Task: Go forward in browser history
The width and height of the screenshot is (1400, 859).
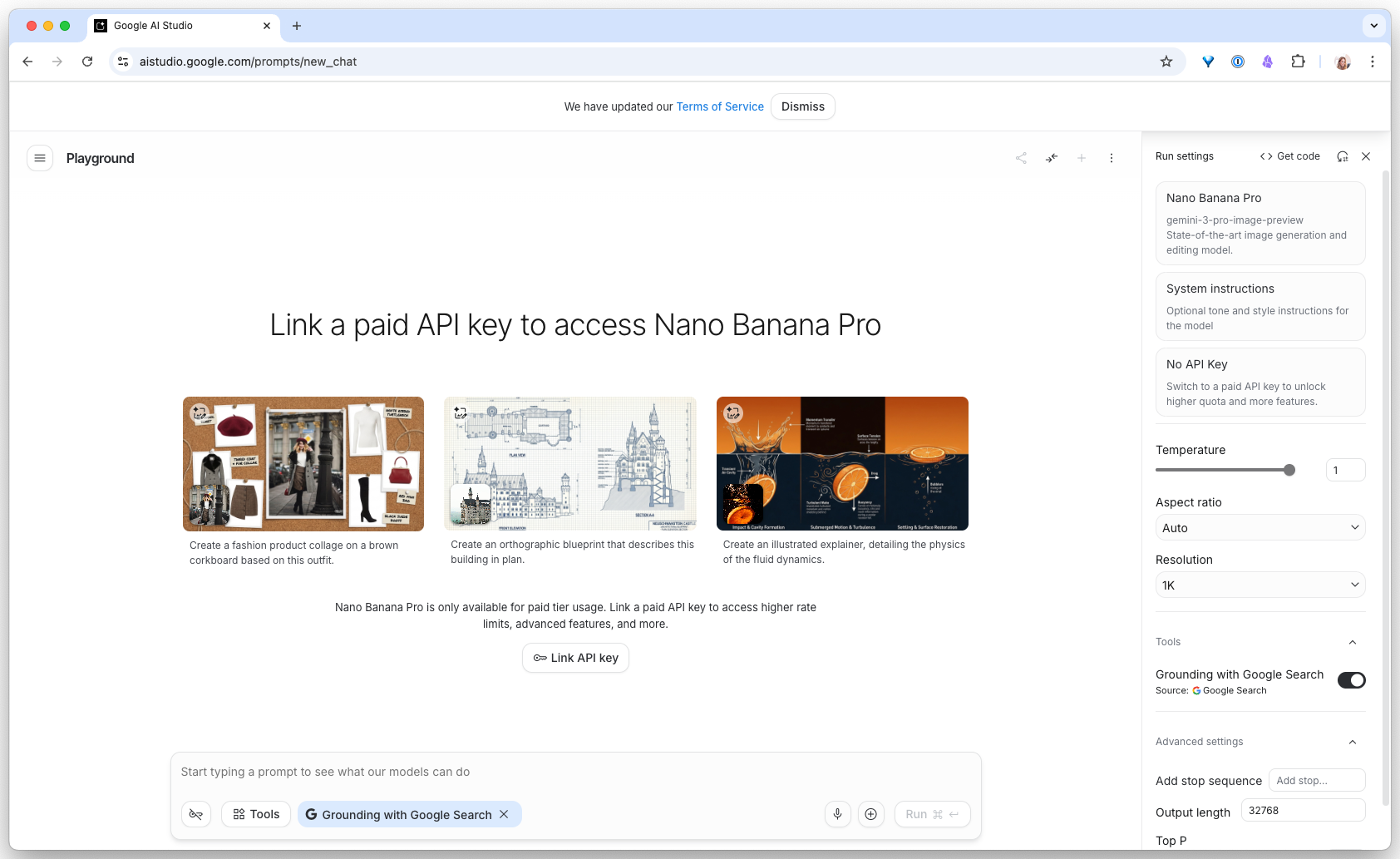Action: pyautogui.click(x=57, y=62)
